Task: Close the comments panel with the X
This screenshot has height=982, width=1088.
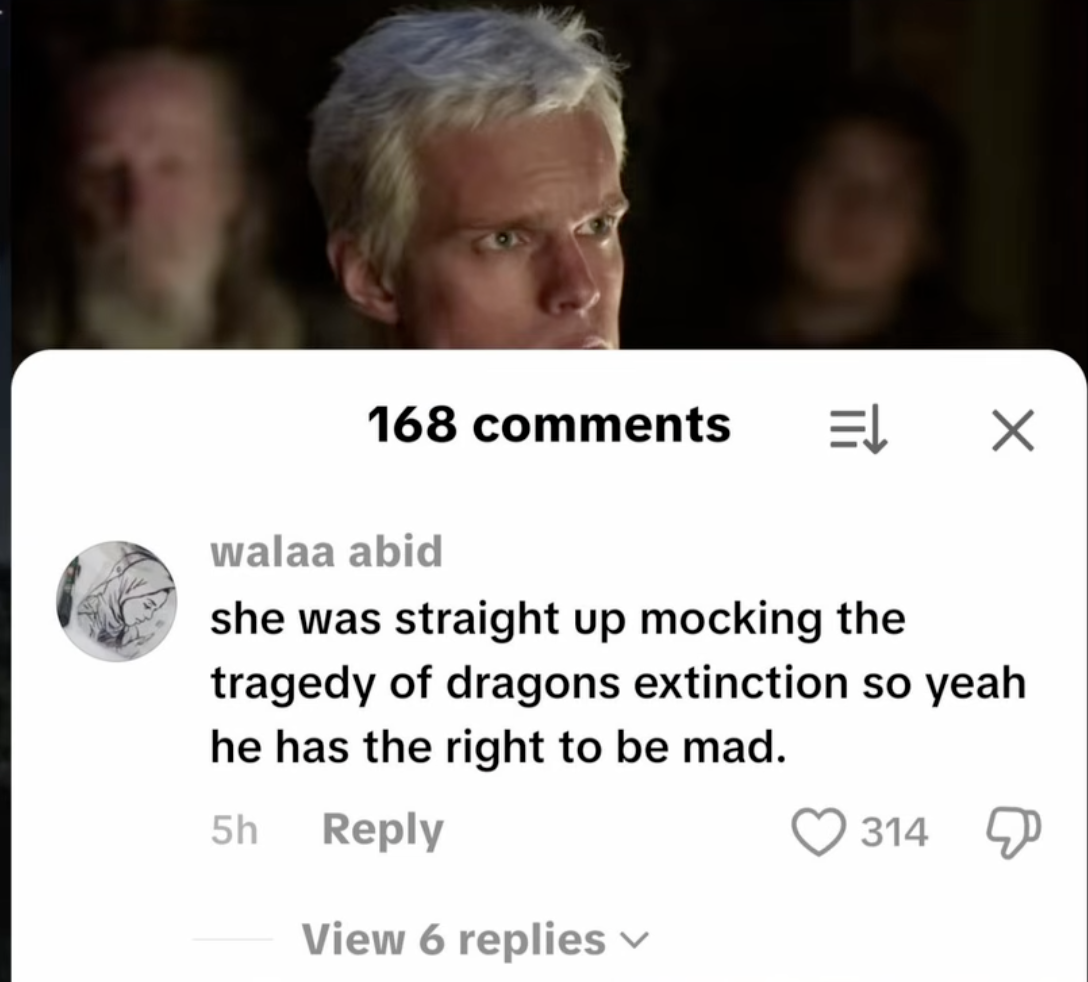Action: pos(1012,430)
